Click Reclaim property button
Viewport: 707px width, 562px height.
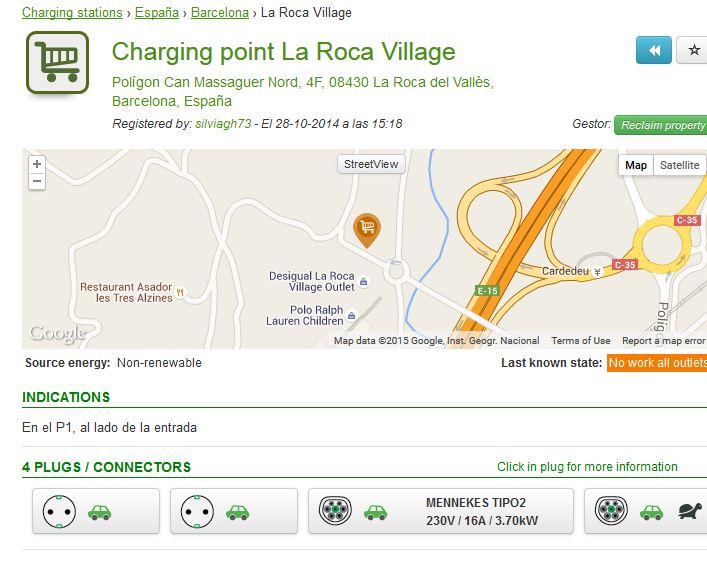pyautogui.click(x=661, y=125)
